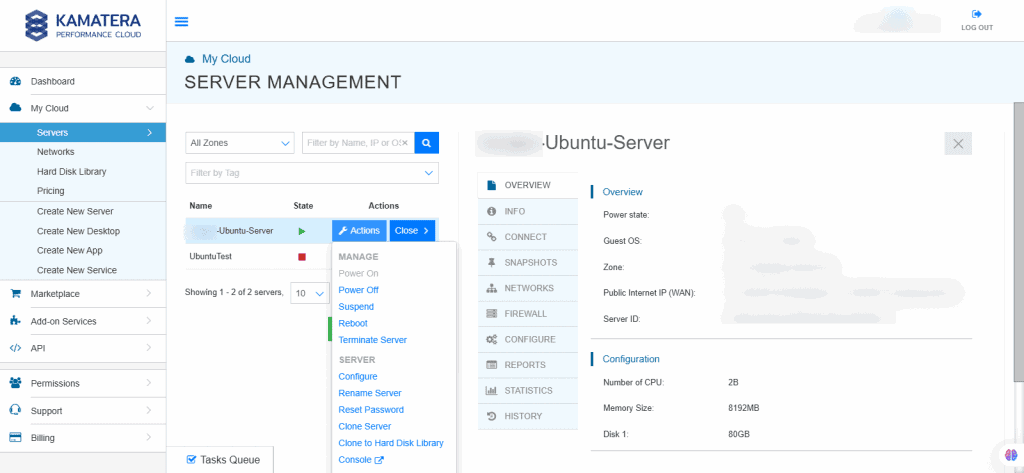Click the Add-on Services puzzle icon

click(x=16, y=321)
